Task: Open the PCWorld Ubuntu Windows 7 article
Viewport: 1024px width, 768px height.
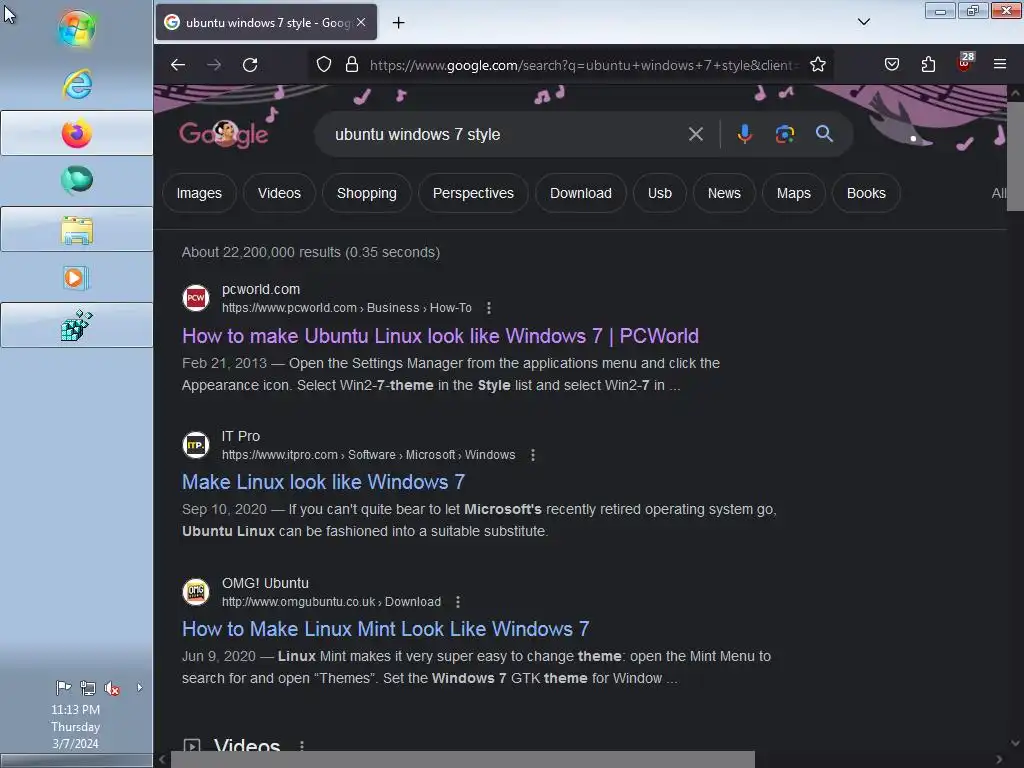Action: click(440, 336)
